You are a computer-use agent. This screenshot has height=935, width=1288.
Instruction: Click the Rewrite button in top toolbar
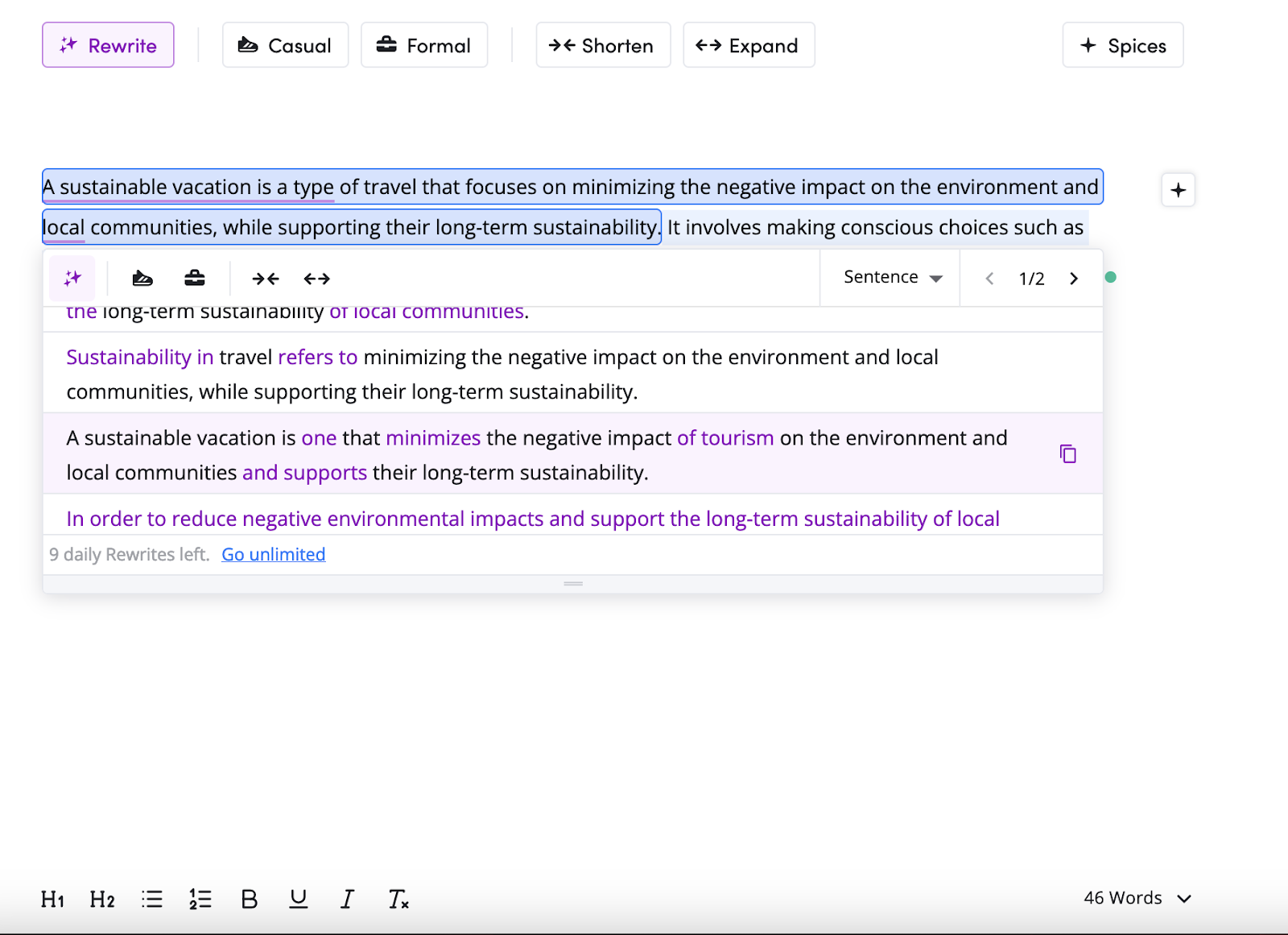108,45
